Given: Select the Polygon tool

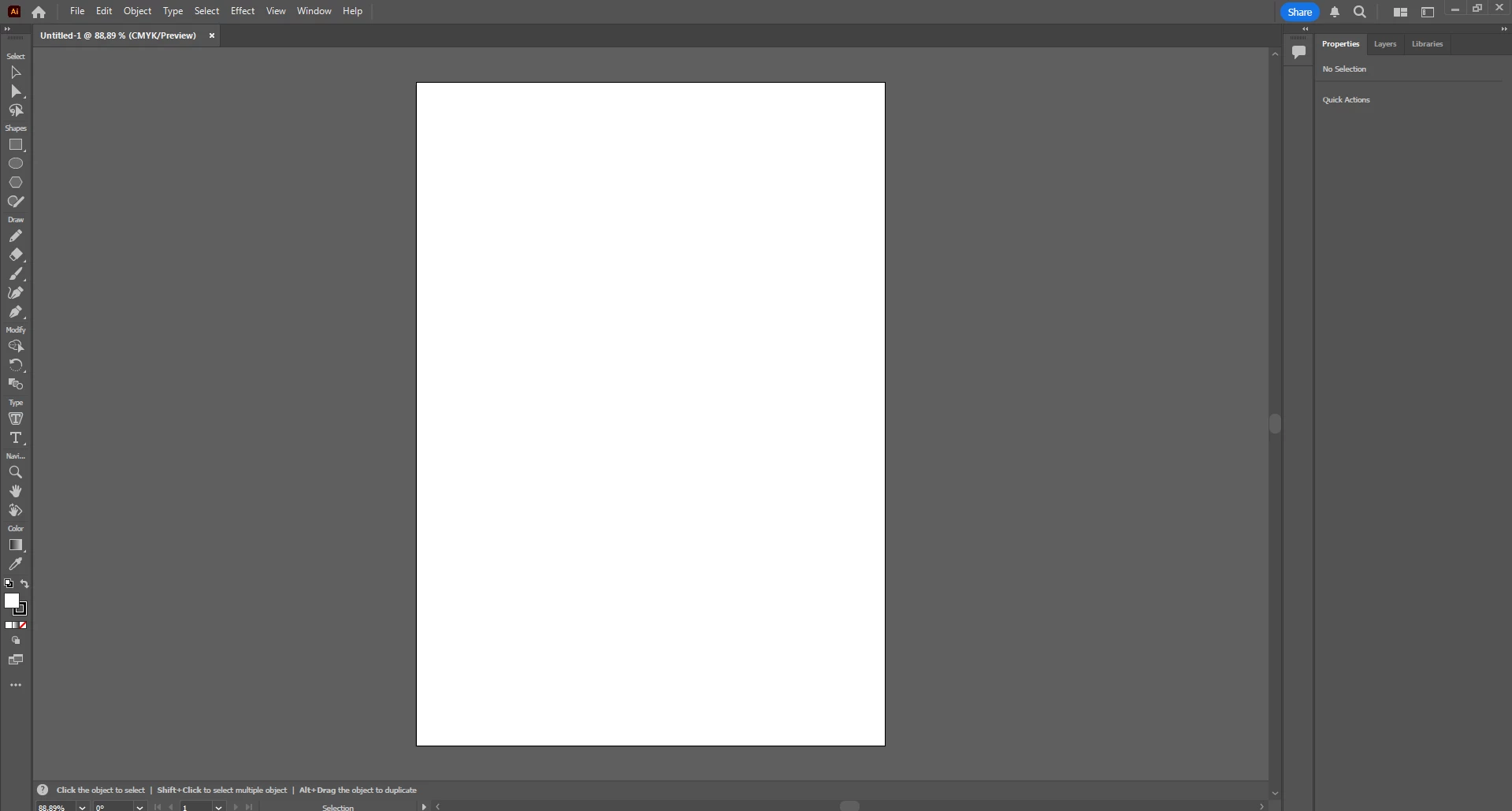Looking at the screenshot, I should coord(16,182).
